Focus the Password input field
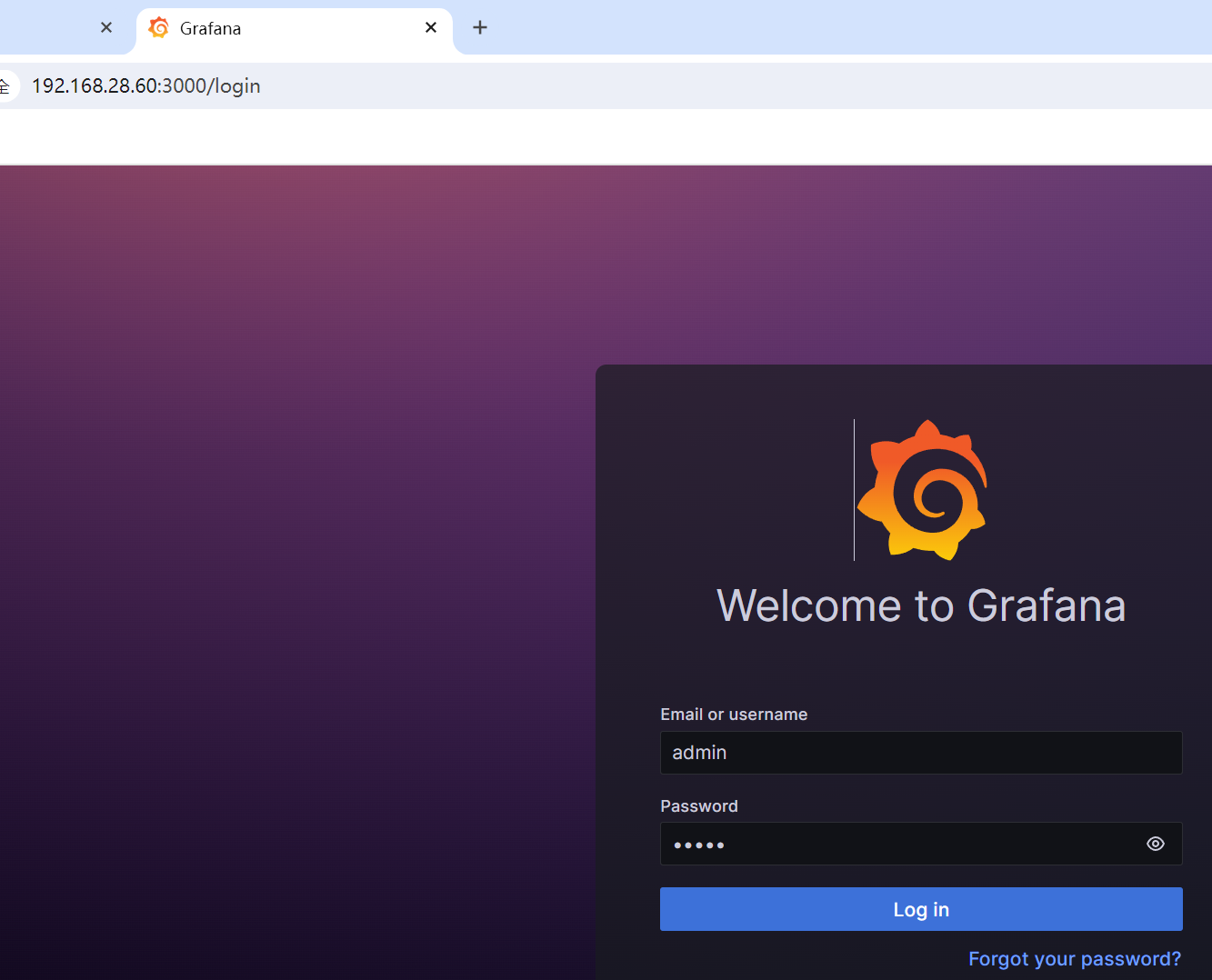Viewport: 1212px width, 980px height. pos(921,844)
